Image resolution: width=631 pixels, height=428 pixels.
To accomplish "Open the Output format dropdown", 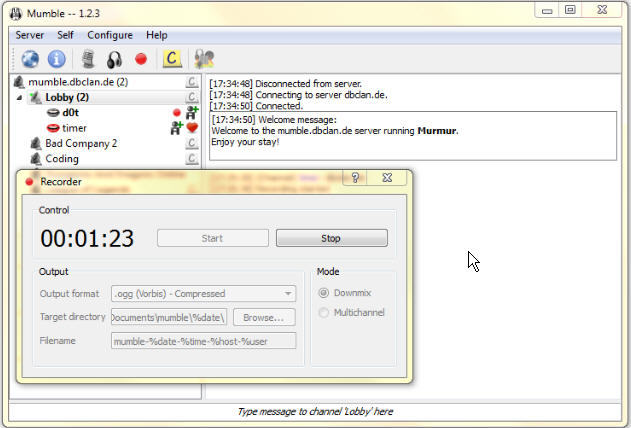I will pos(204,294).
